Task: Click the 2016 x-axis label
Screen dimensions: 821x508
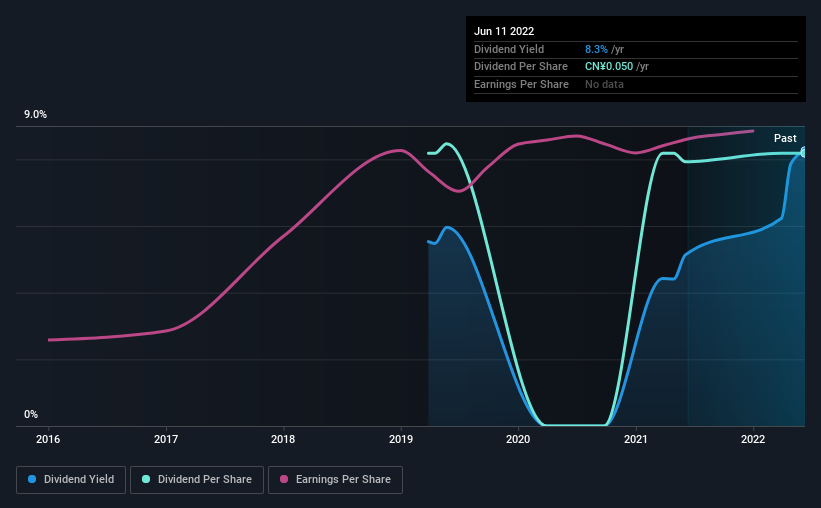Action: tap(48, 439)
